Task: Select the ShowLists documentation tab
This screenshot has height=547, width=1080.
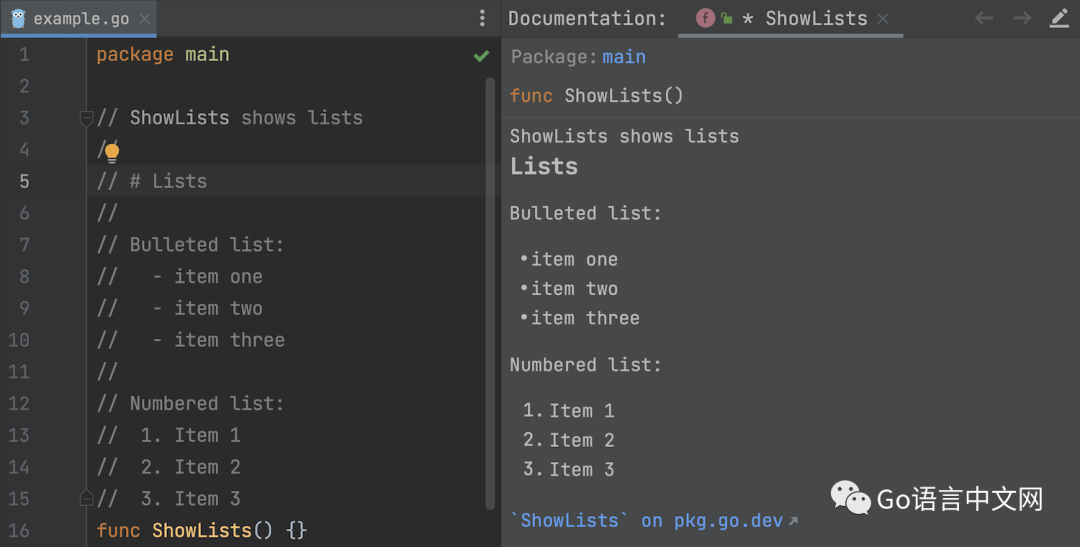Action: pyautogui.click(x=815, y=19)
